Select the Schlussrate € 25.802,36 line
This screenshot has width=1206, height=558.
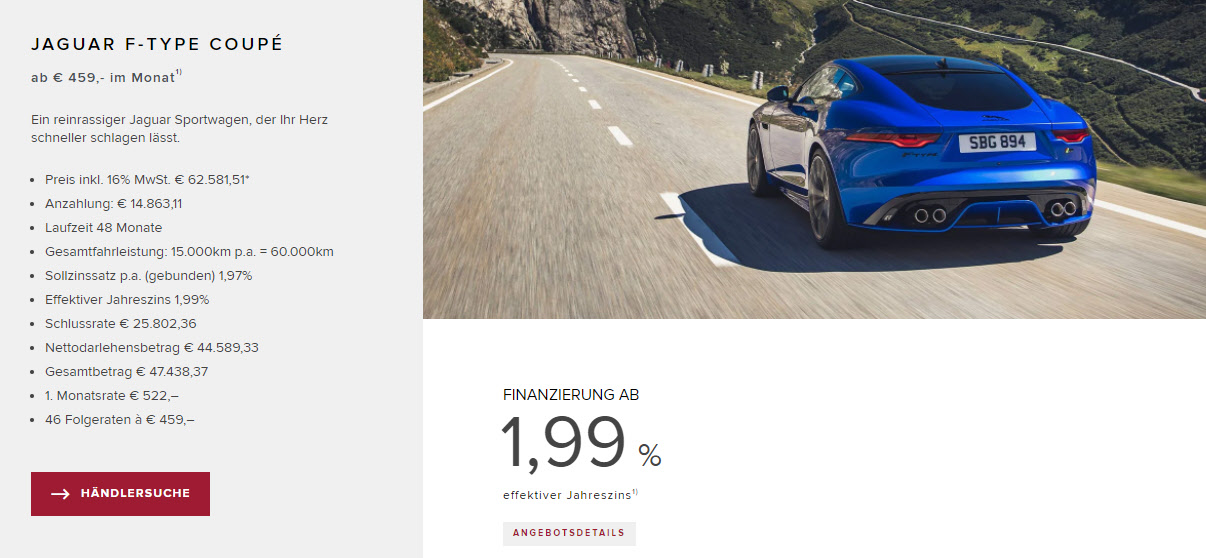121,324
